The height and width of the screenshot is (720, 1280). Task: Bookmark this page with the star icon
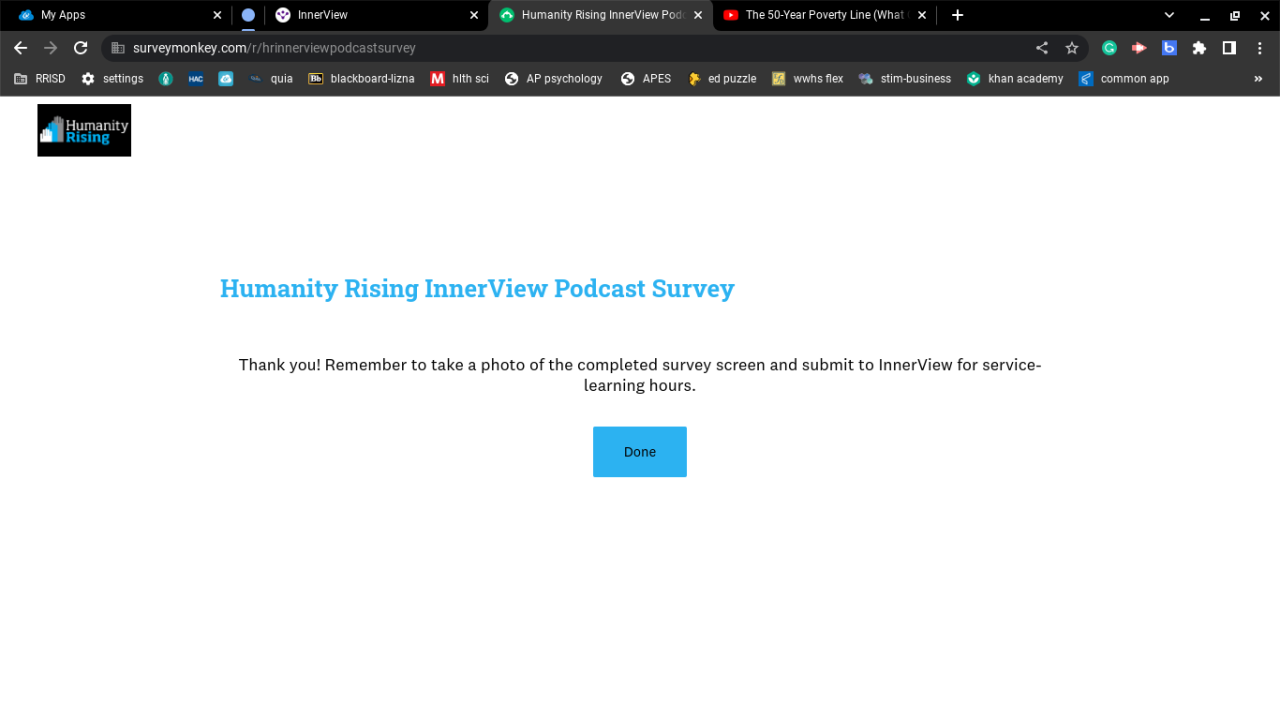coord(1072,48)
